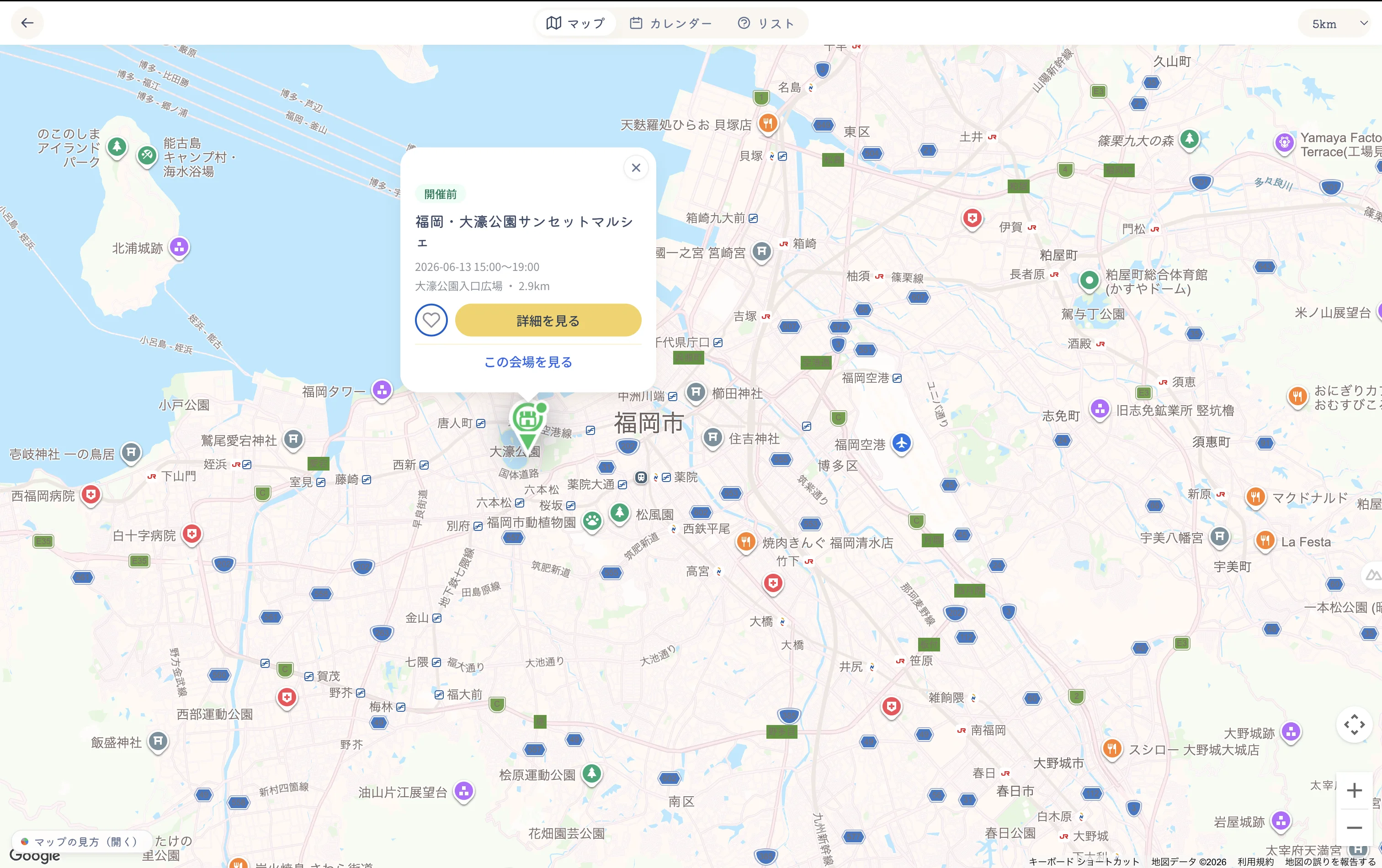1382x868 pixels.
Task: Click the fullscreen map toggle icon
Action: tap(1354, 724)
